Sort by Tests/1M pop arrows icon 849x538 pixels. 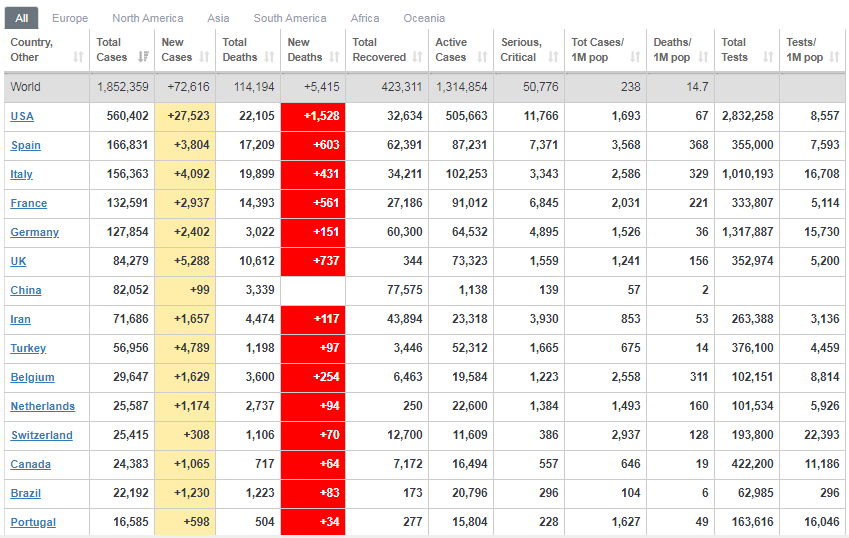tap(834, 57)
